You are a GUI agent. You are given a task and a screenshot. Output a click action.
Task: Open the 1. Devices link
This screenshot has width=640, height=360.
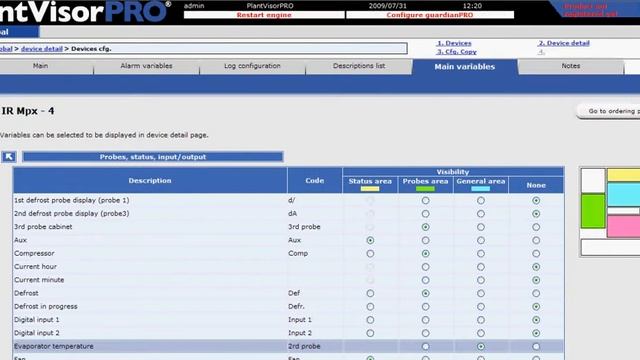coord(454,43)
